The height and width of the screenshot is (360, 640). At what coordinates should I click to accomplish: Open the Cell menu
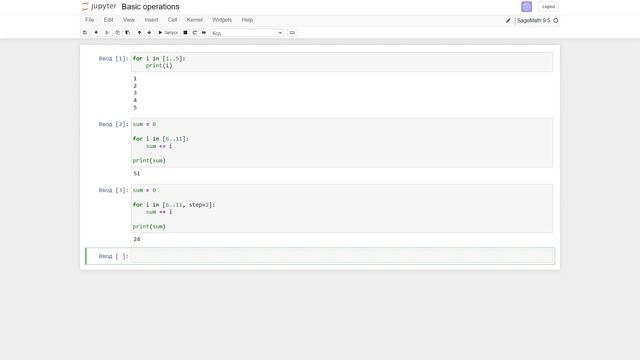coord(172,20)
